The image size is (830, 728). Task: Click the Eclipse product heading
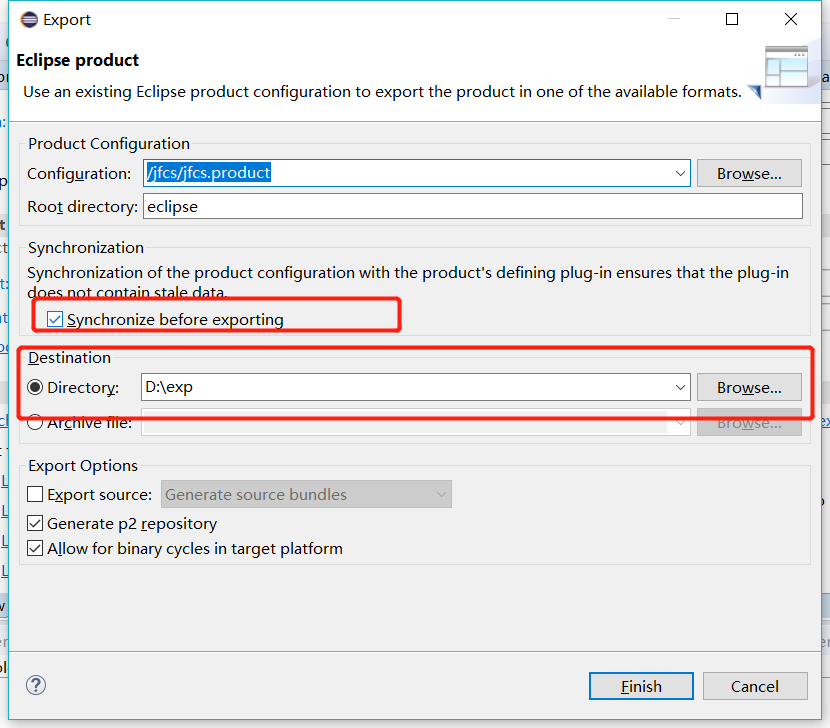click(x=78, y=60)
